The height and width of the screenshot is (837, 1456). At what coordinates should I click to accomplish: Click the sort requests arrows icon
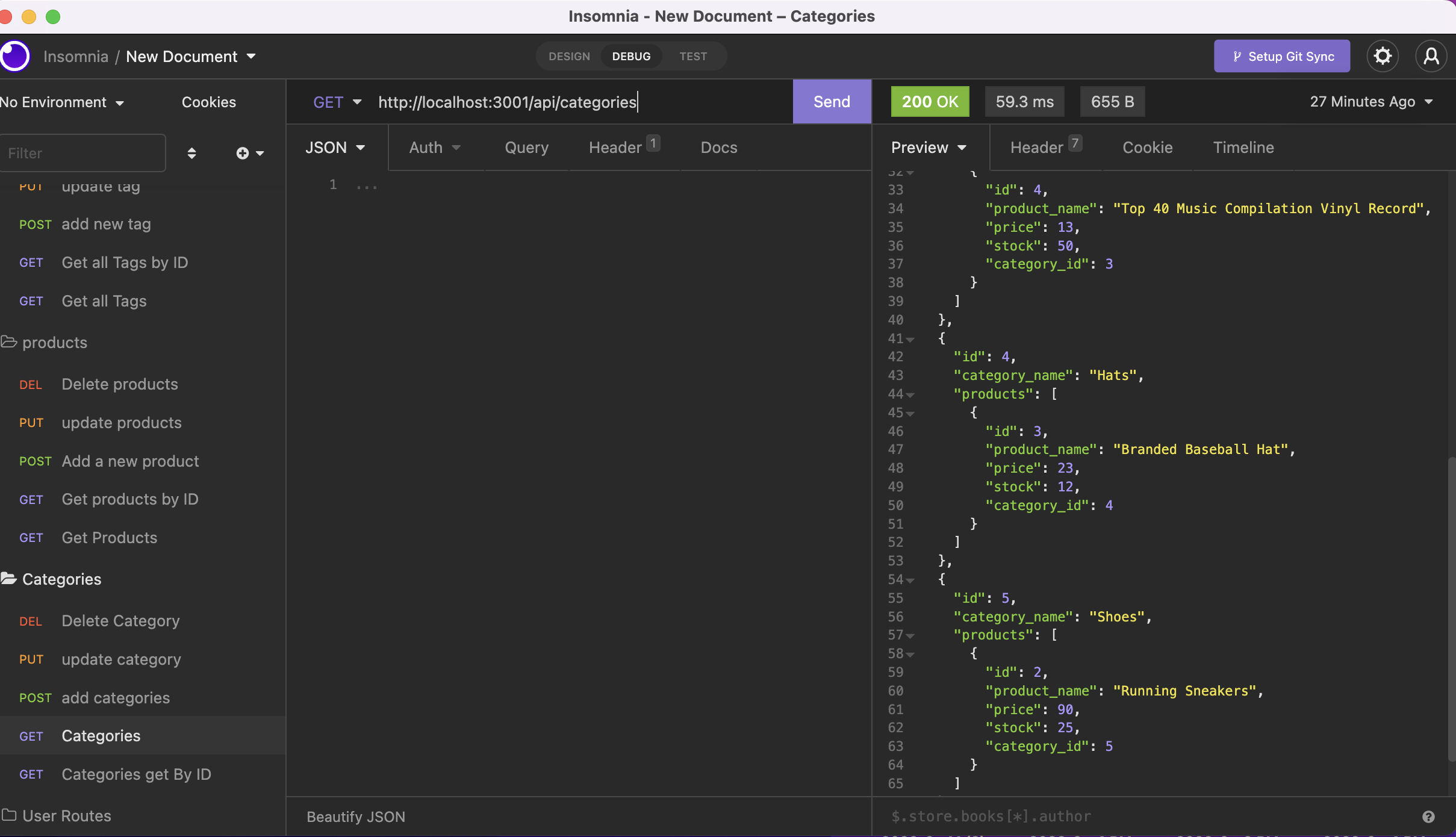pos(191,153)
